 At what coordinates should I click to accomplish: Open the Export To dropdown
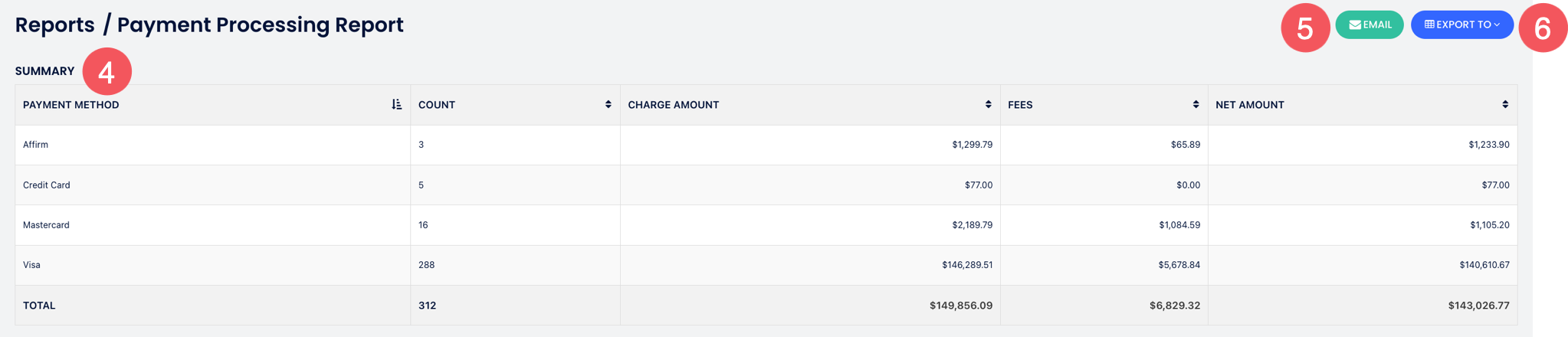pos(1461,25)
